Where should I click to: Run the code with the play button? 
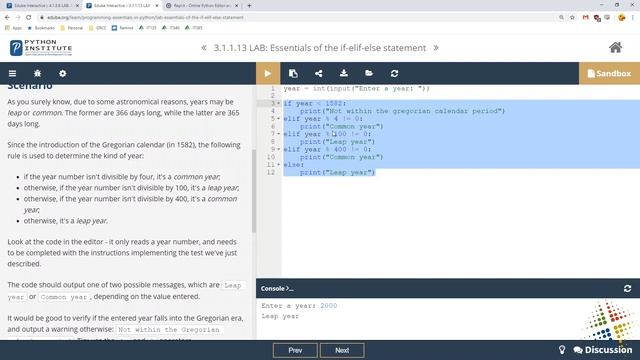(x=268, y=73)
